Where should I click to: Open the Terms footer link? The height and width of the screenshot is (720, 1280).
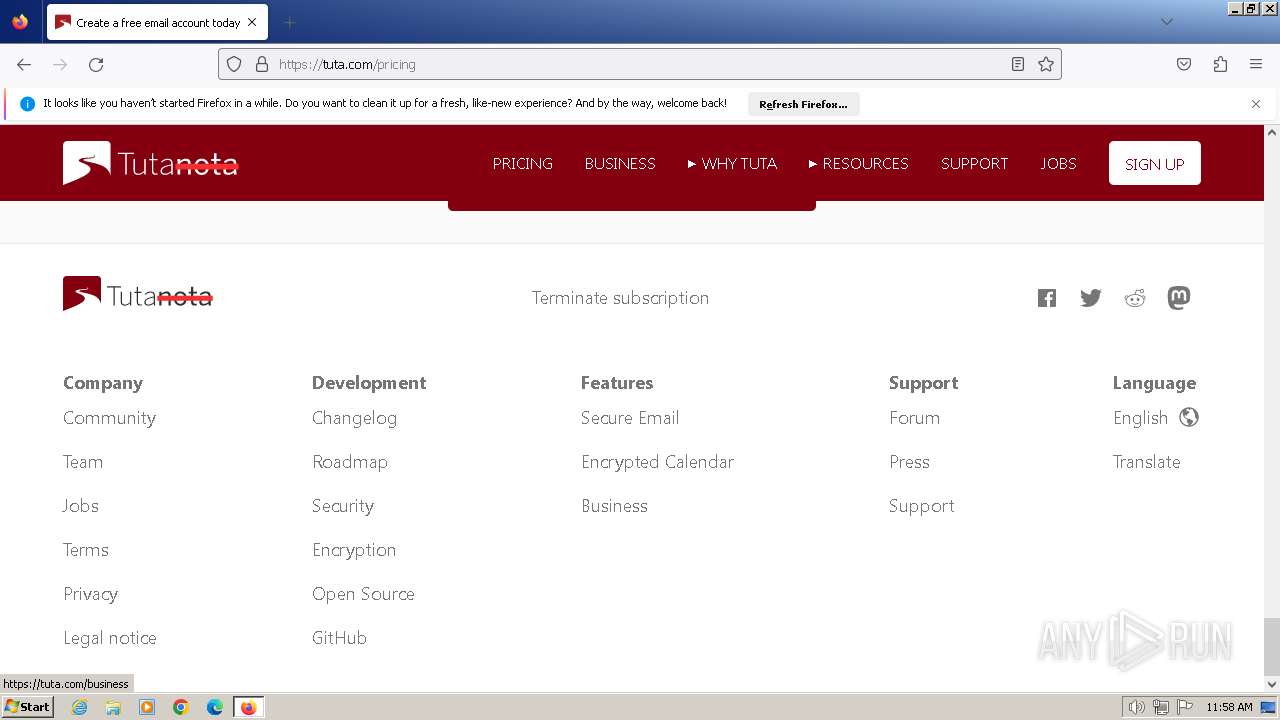[x=86, y=550]
